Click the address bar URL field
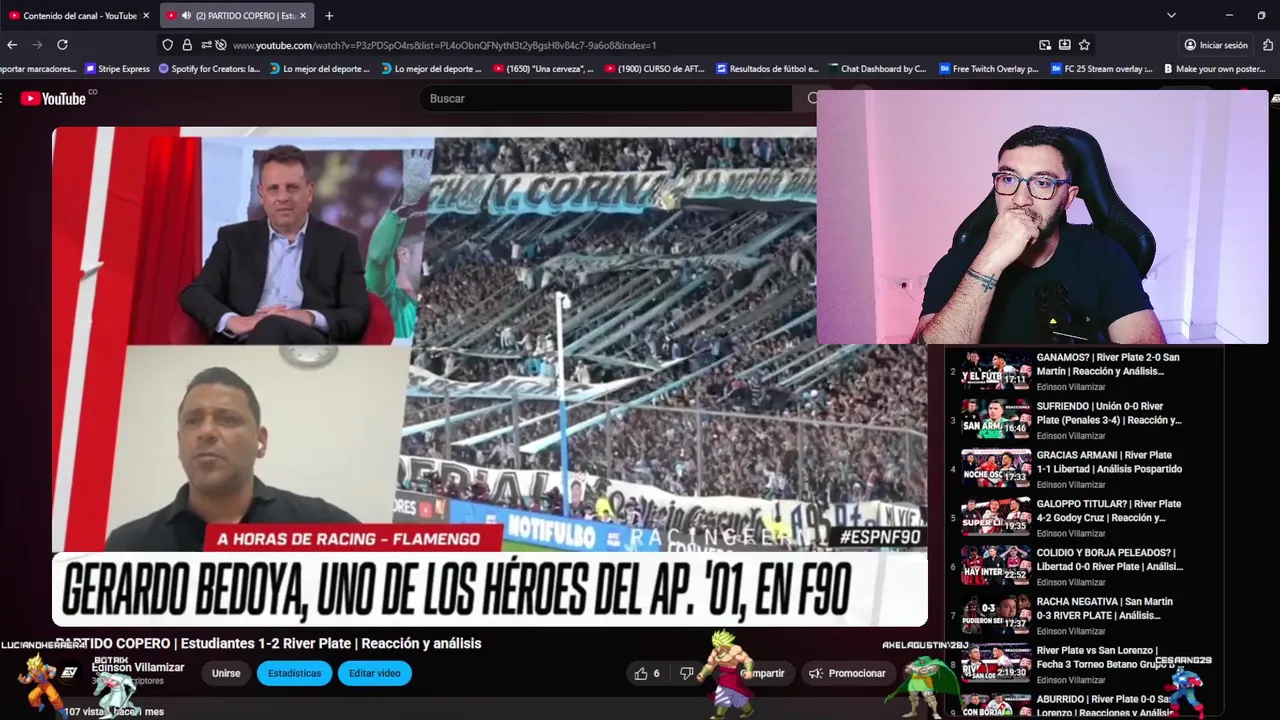The image size is (1280, 720). (x=630, y=45)
